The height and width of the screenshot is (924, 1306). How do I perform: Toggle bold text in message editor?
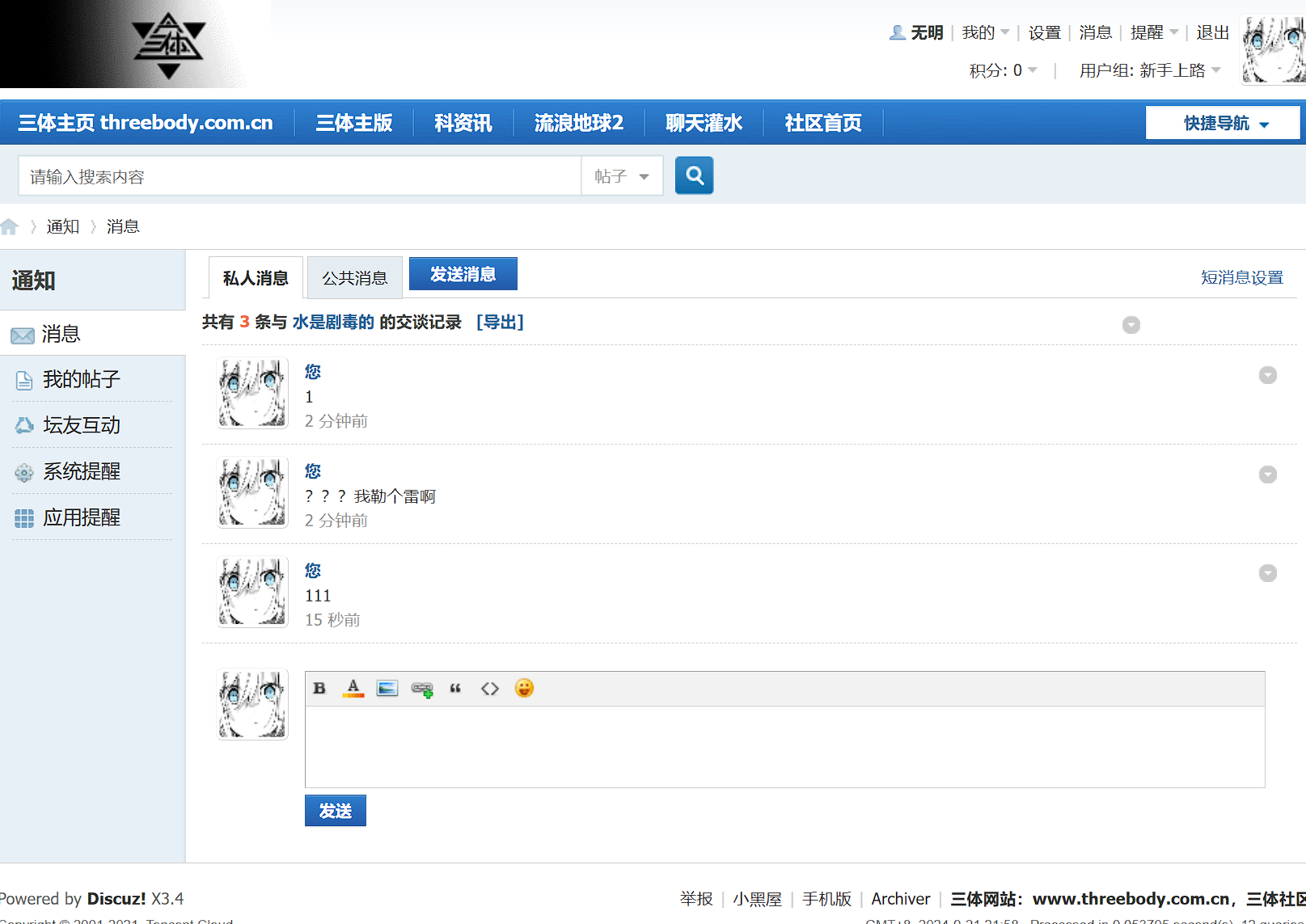coord(319,689)
